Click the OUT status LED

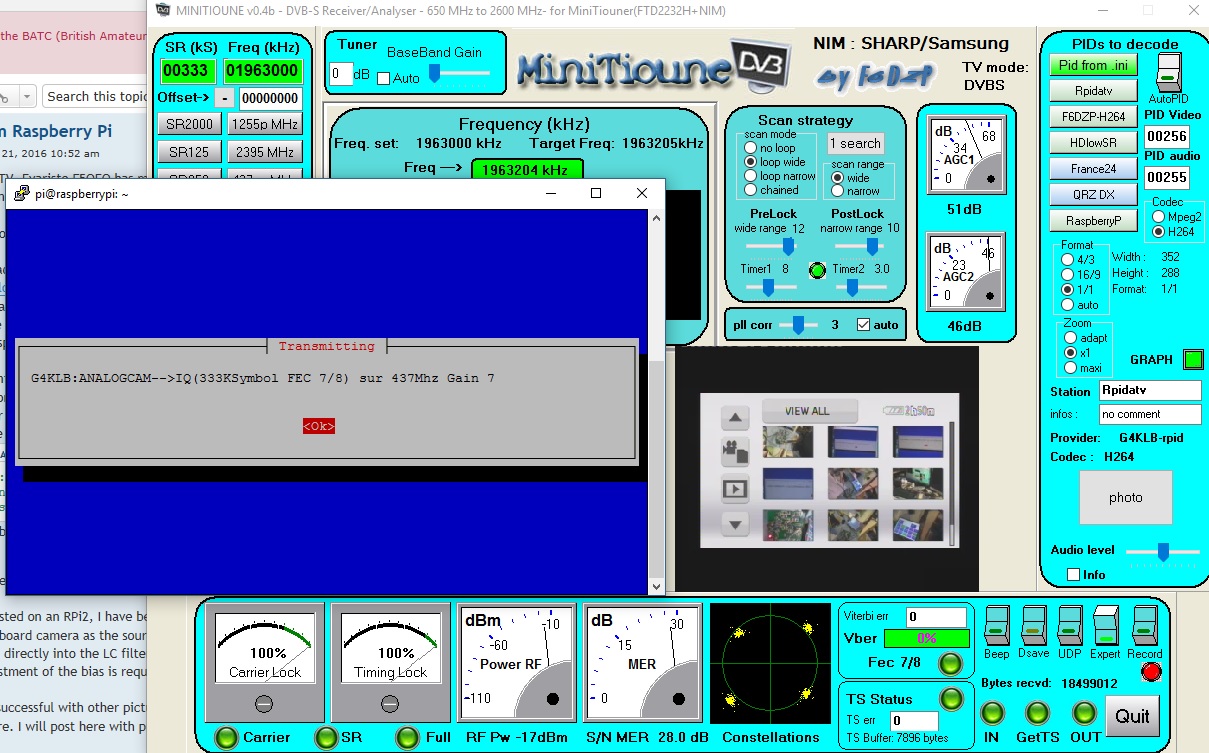(1086, 713)
